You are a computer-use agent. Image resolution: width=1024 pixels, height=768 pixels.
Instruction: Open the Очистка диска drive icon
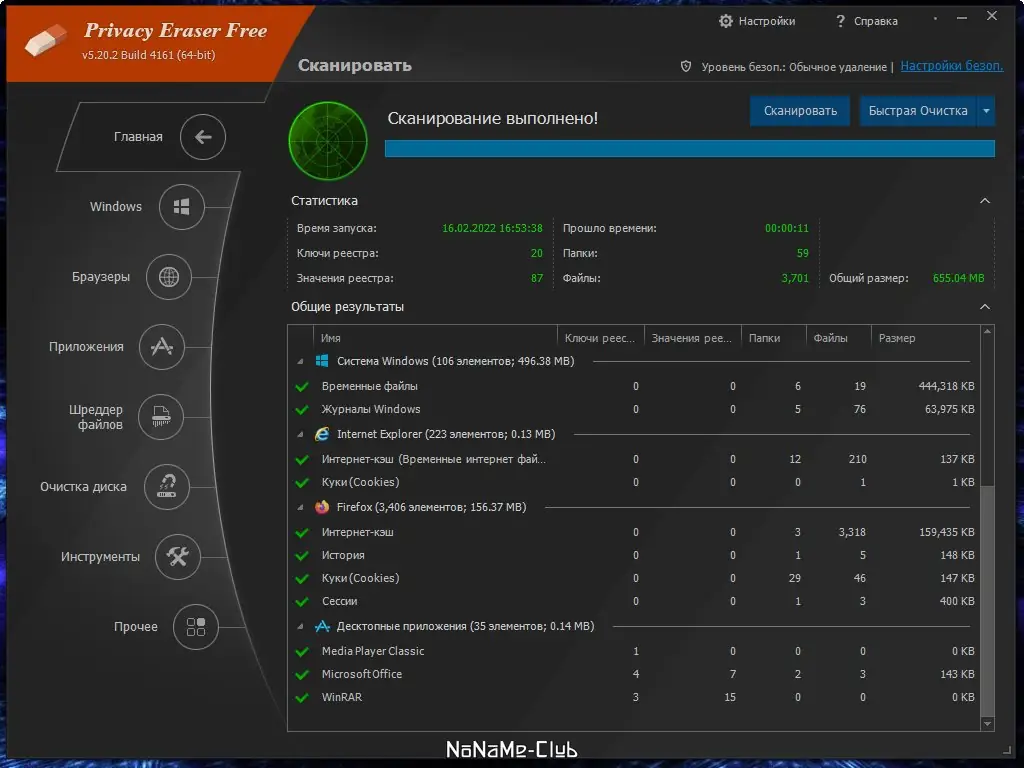pyautogui.click(x=167, y=487)
